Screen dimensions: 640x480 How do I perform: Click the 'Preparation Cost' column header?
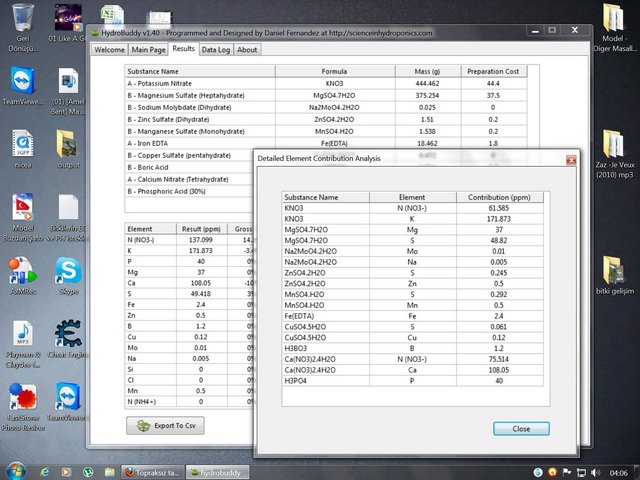pos(493,71)
